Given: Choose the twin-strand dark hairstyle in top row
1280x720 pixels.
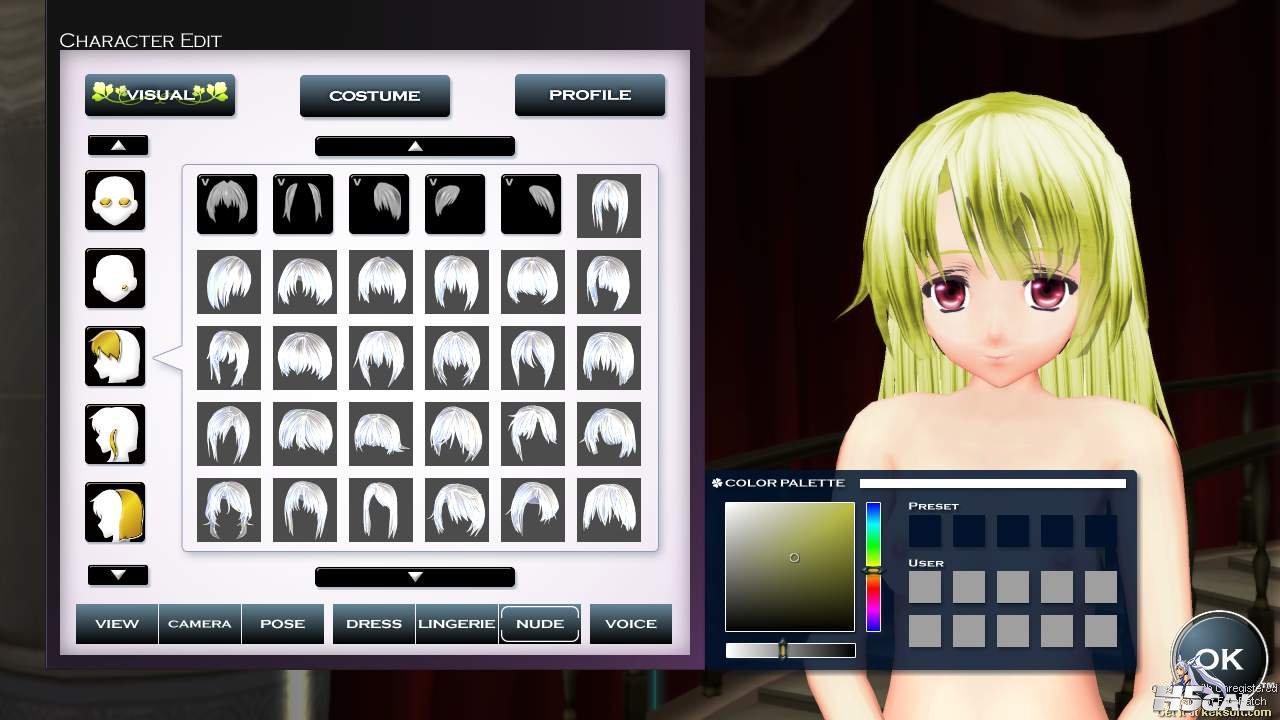Looking at the screenshot, I should click(303, 205).
